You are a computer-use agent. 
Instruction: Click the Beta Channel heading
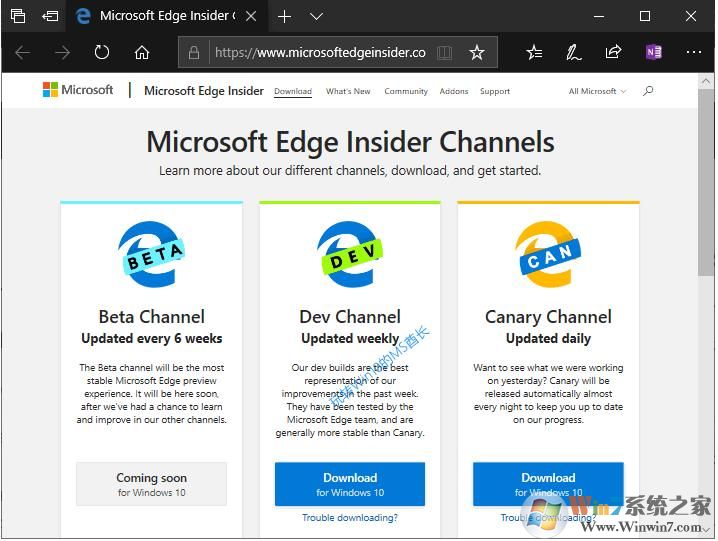pos(152,317)
